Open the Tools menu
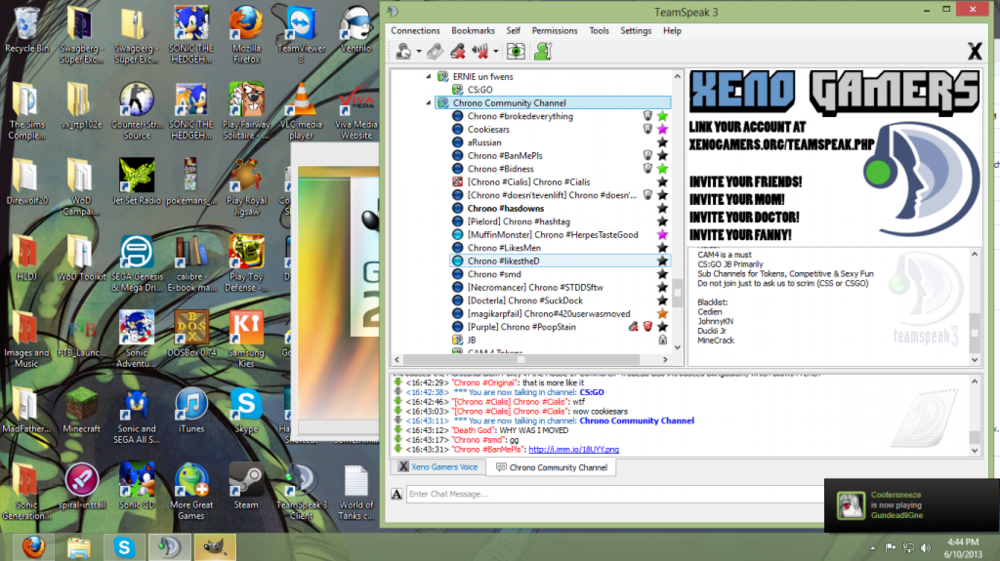Screen dimensions: 1000x561 click(599, 31)
